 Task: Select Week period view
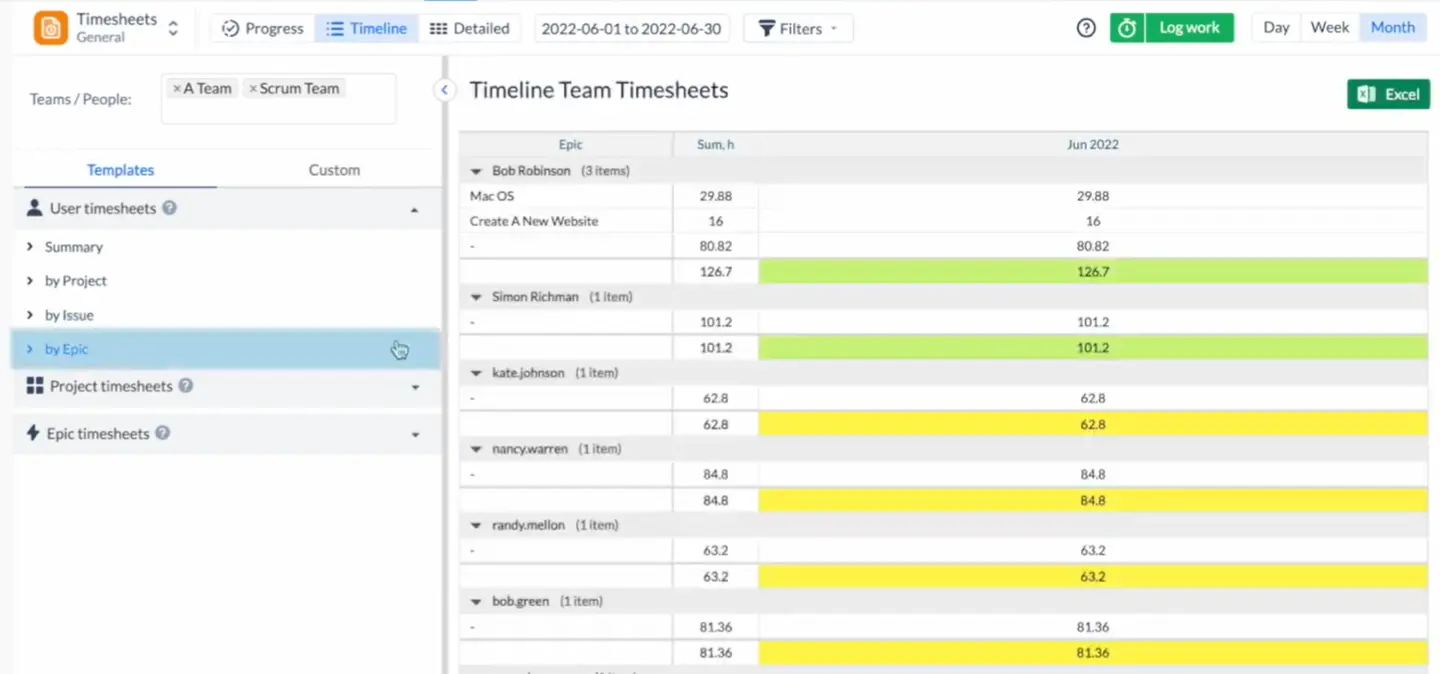[1329, 28]
